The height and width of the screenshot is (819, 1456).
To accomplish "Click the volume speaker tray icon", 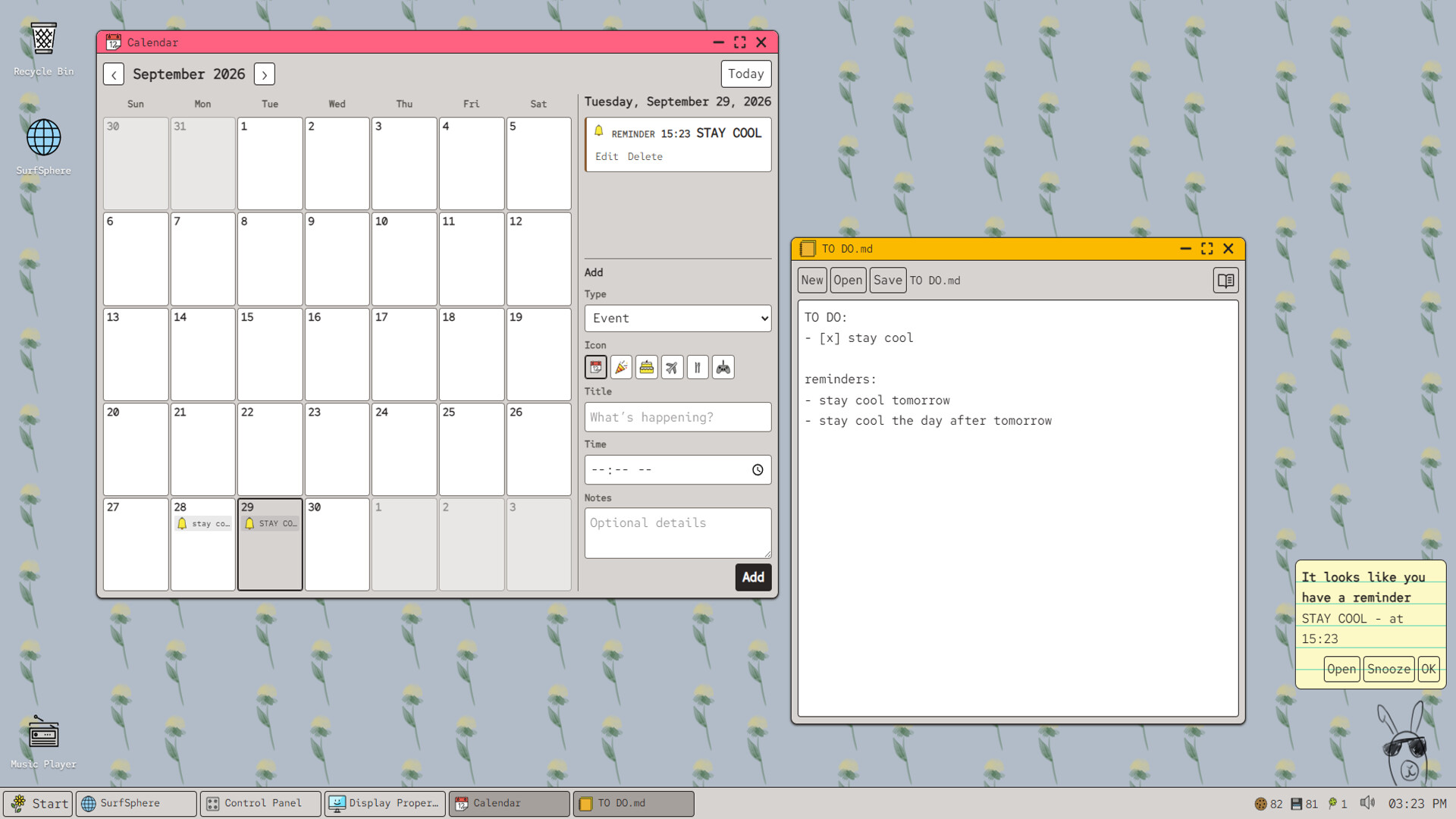I will (1367, 803).
